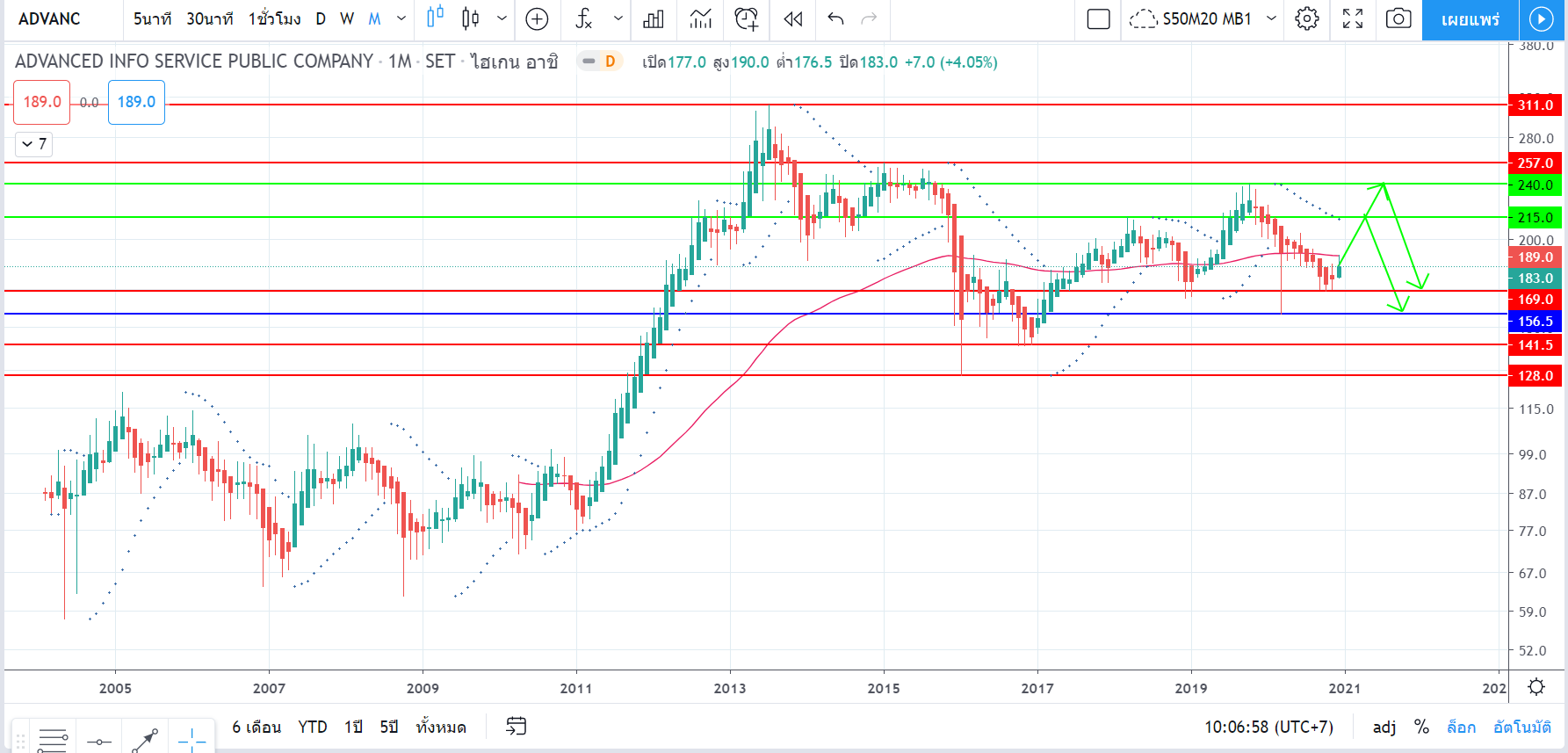The height and width of the screenshot is (753, 1568).
Task: Expand the collapsed 7 indicators legend
Action: point(34,144)
